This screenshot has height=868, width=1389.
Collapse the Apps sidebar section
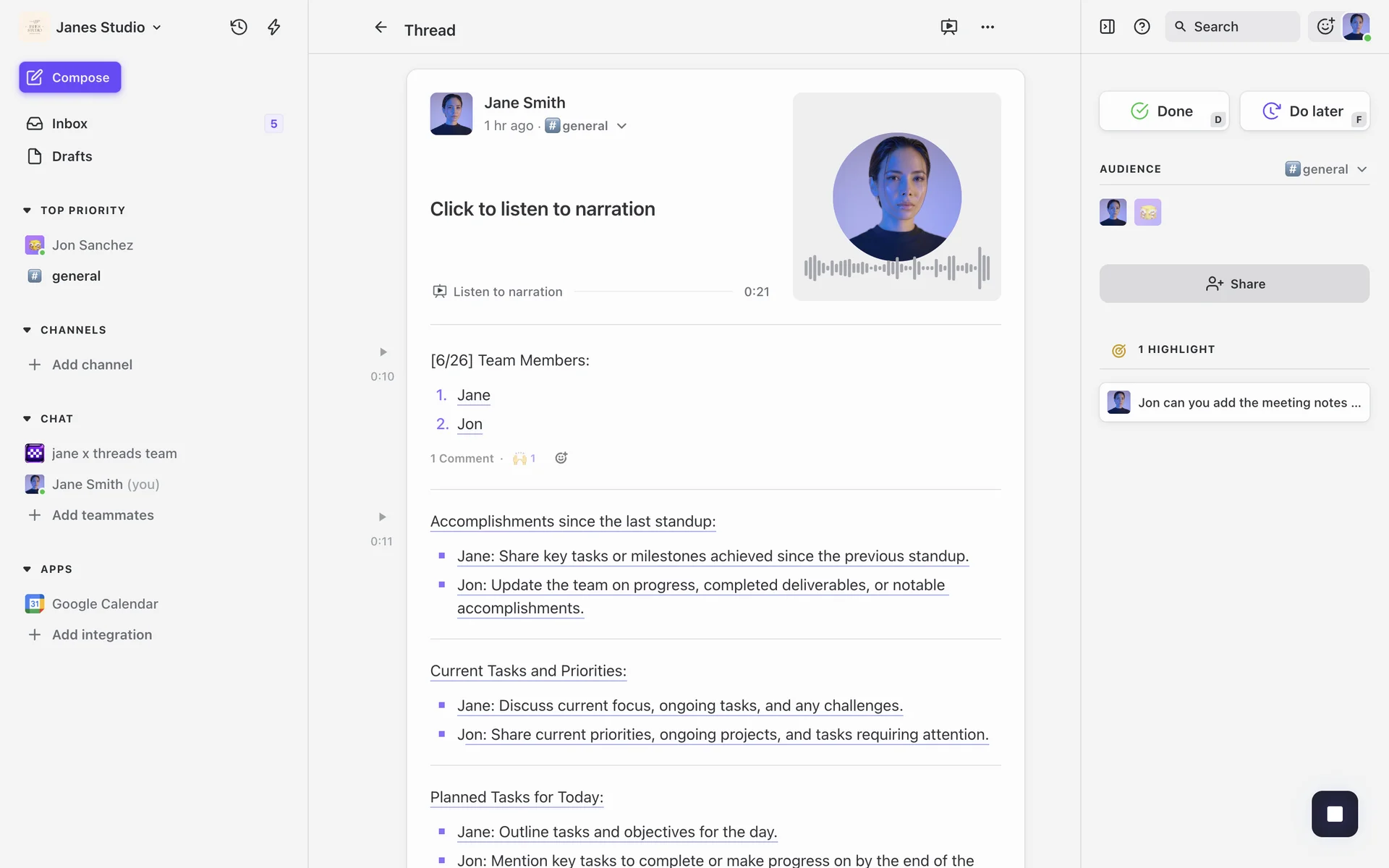[27, 569]
